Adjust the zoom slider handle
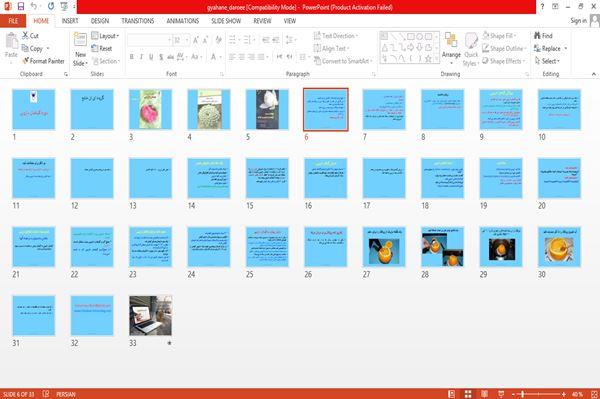The width and height of the screenshot is (600, 399). click(523, 394)
